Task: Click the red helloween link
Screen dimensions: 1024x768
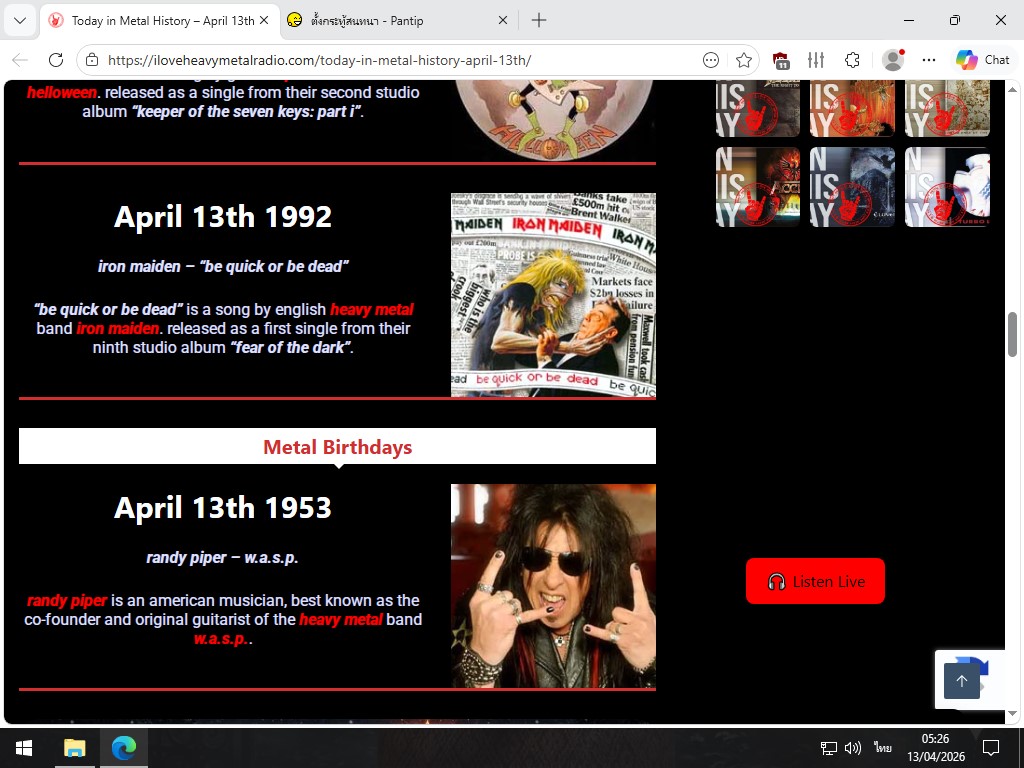Action: point(62,92)
